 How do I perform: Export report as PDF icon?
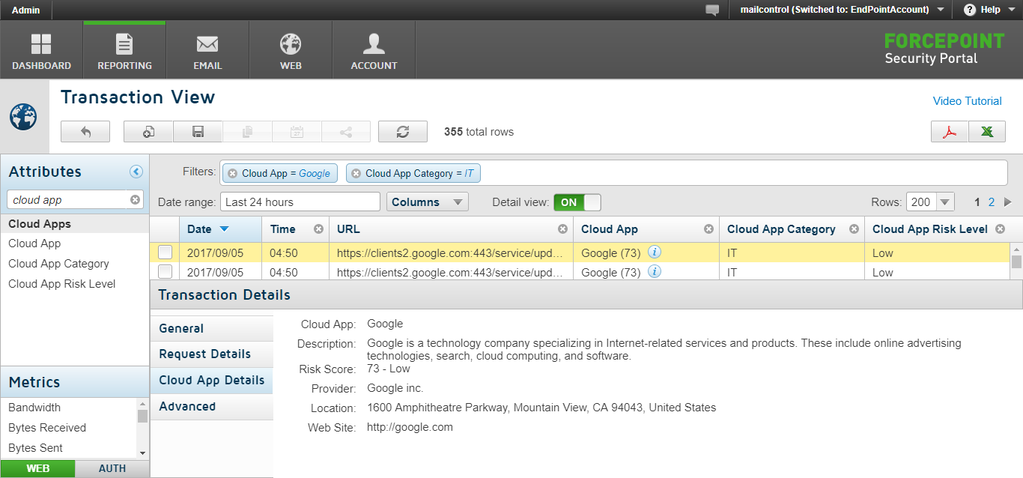tap(949, 132)
